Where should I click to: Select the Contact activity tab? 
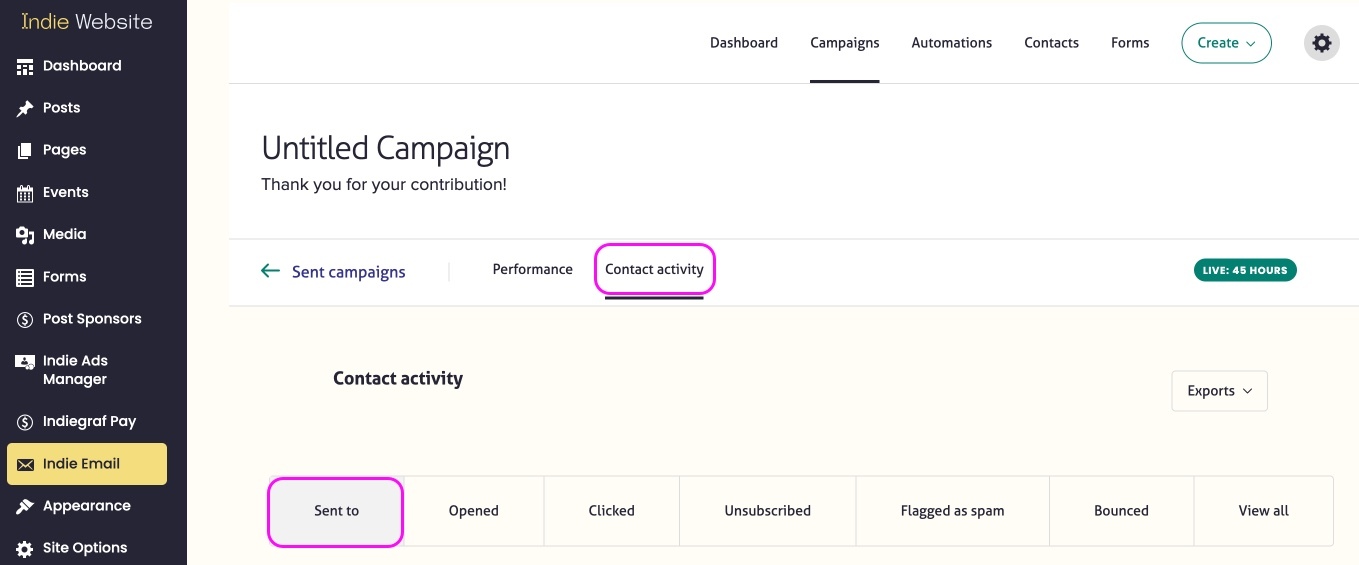click(x=654, y=270)
